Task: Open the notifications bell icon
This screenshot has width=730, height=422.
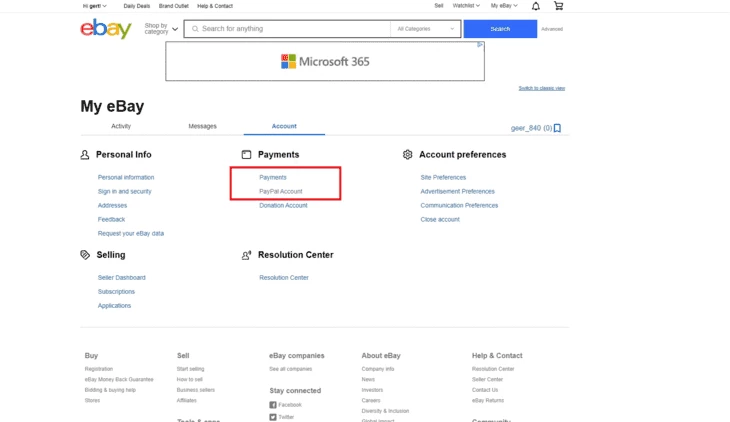Action: pos(535,6)
